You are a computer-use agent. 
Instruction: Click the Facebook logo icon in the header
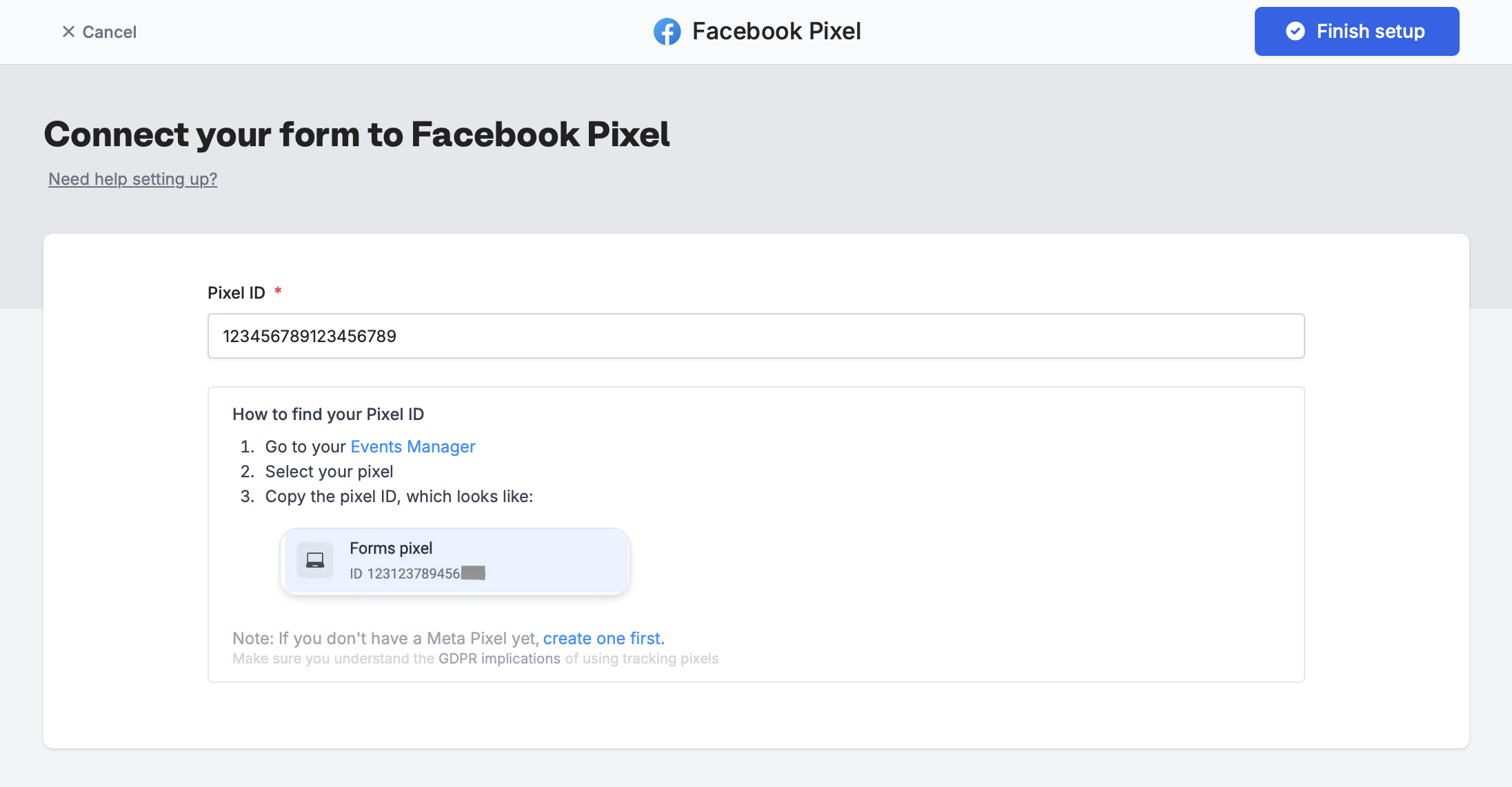pos(666,31)
